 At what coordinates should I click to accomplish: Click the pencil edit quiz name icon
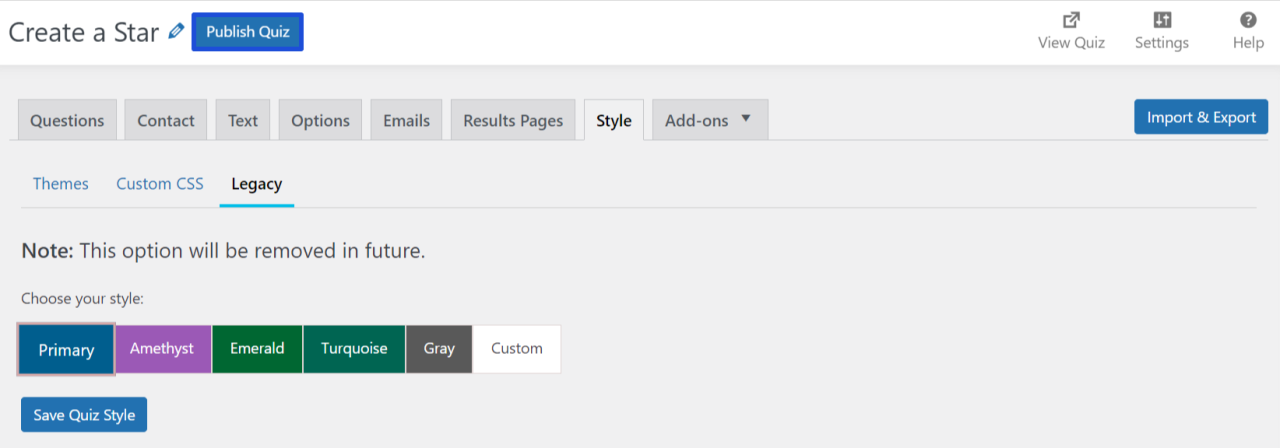pyautogui.click(x=176, y=32)
